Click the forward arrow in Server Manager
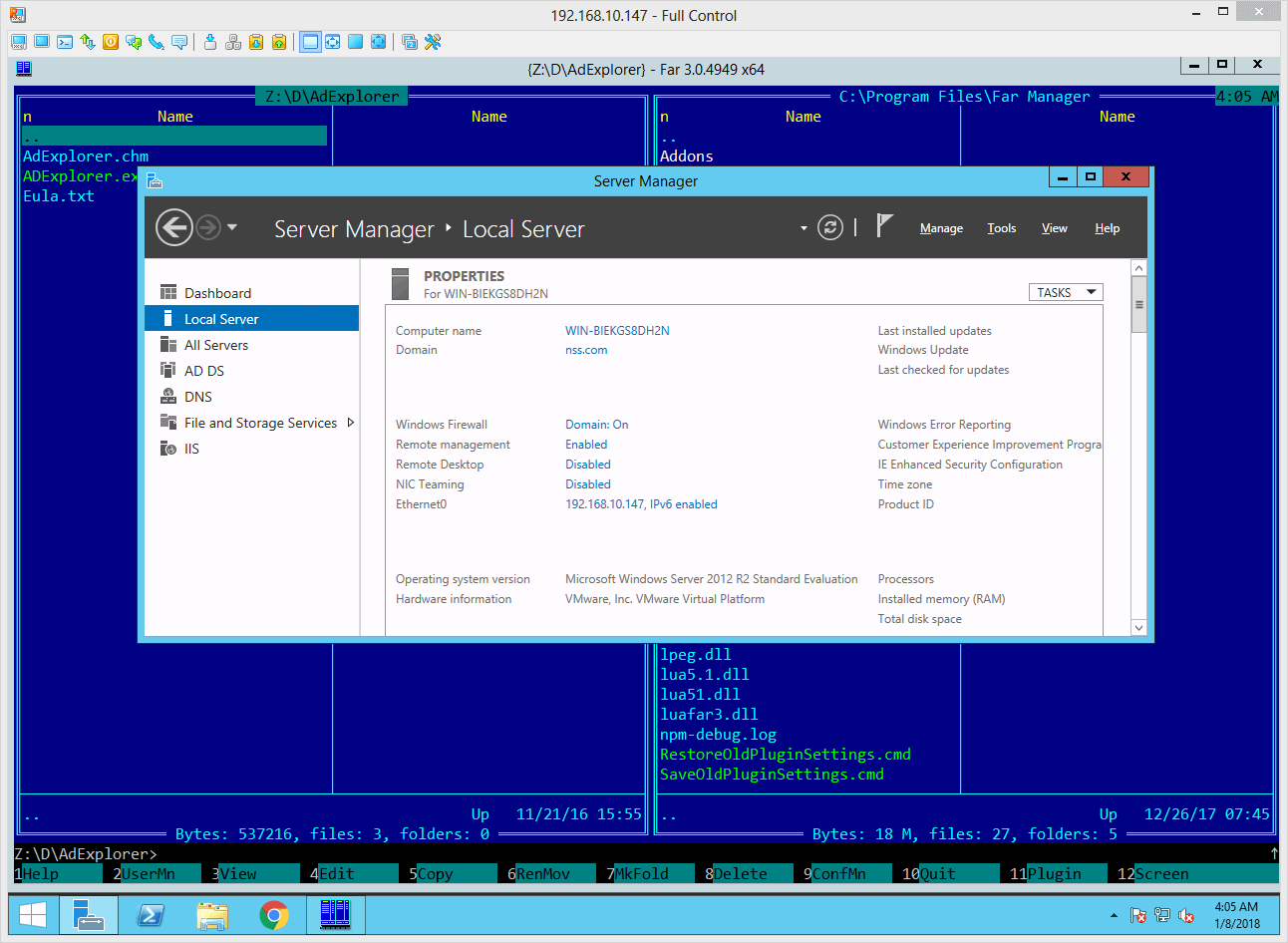The image size is (1288, 943). pos(207,227)
